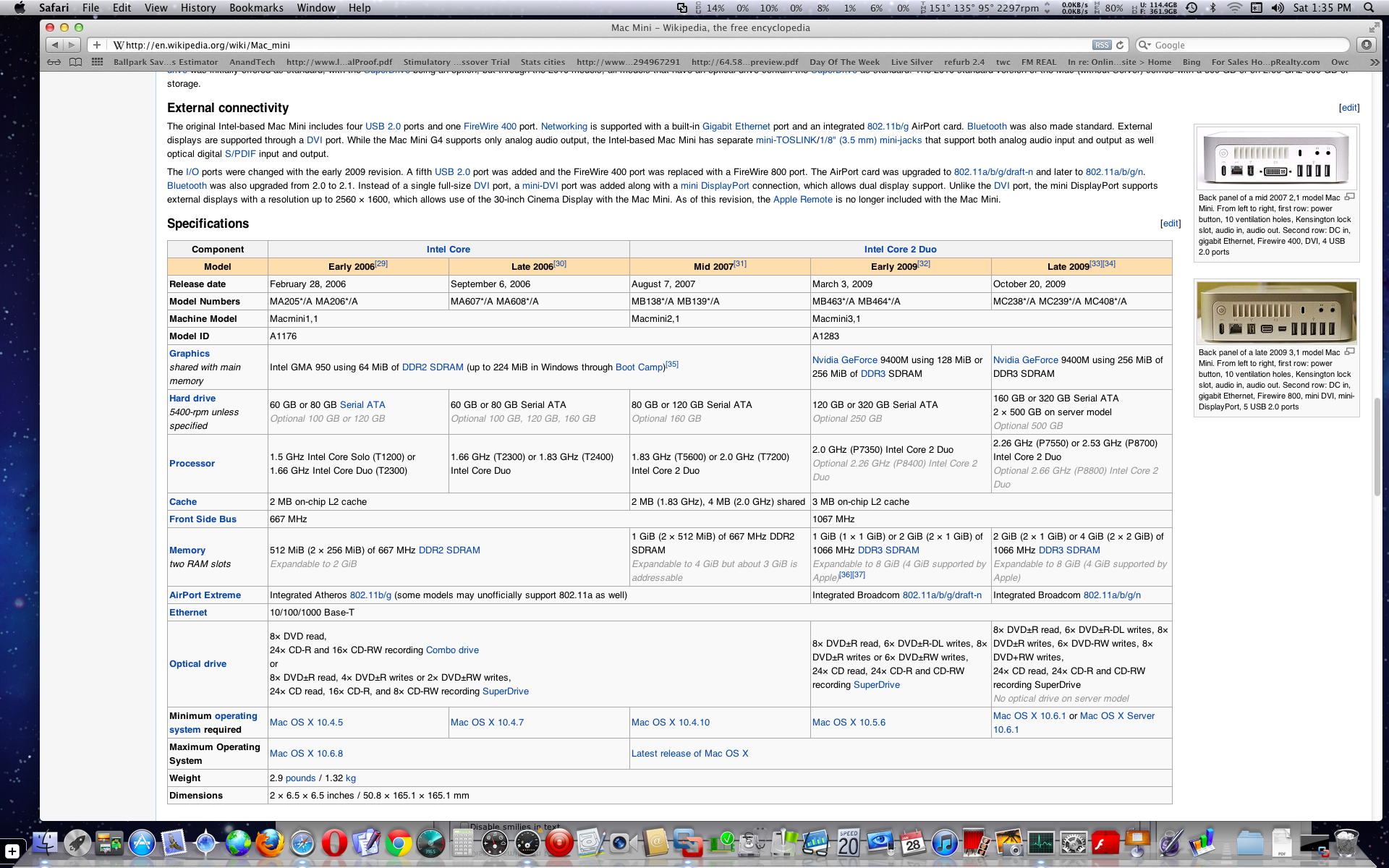Expand the hidden bookmarks overflow chevron
Viewport: 1389px width, 868px height.
[1374, 62]
